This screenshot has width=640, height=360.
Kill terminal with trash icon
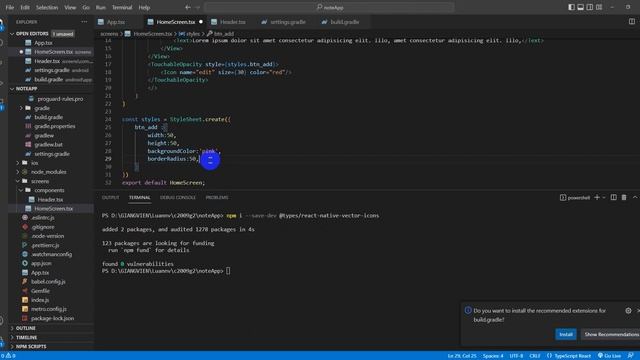point(624,198)
